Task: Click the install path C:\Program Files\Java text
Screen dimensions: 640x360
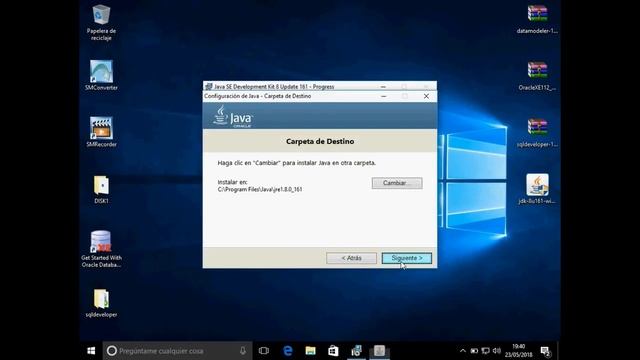Action: [x=260, y=189]
